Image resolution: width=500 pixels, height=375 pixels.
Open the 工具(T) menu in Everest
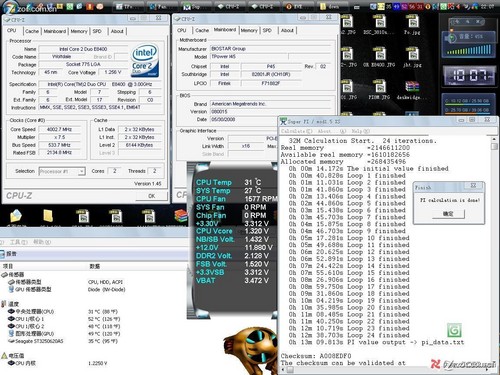19,242
